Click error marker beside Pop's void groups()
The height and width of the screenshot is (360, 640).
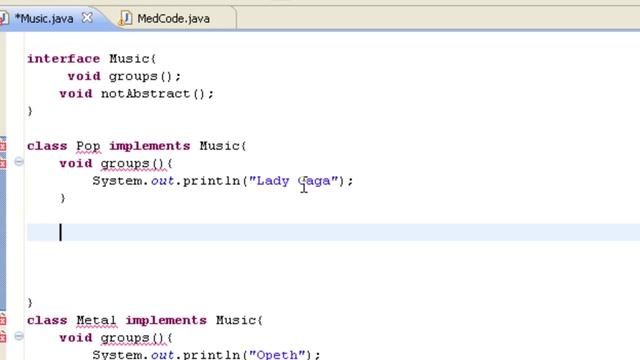pos(3,163)
